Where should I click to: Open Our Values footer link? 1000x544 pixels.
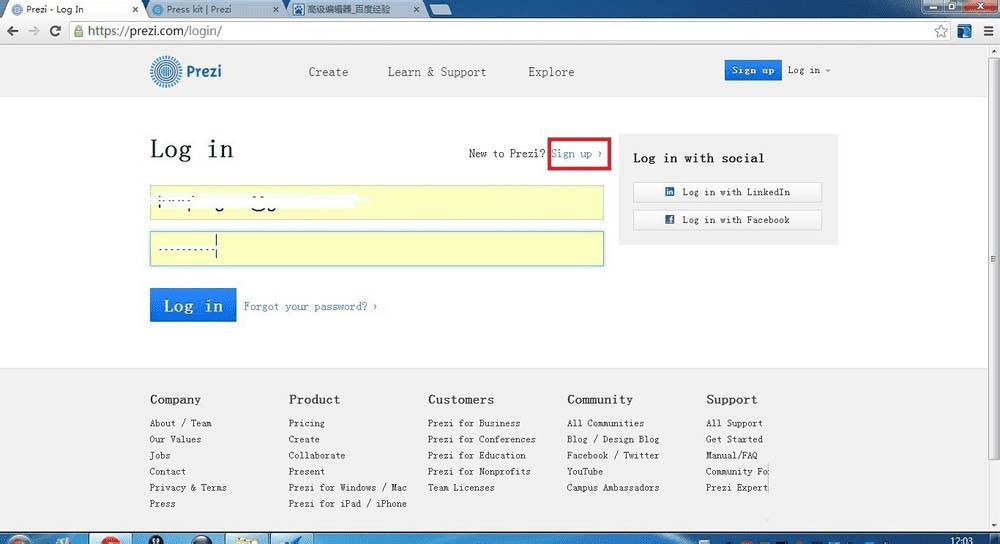click(x=175, y=439)
